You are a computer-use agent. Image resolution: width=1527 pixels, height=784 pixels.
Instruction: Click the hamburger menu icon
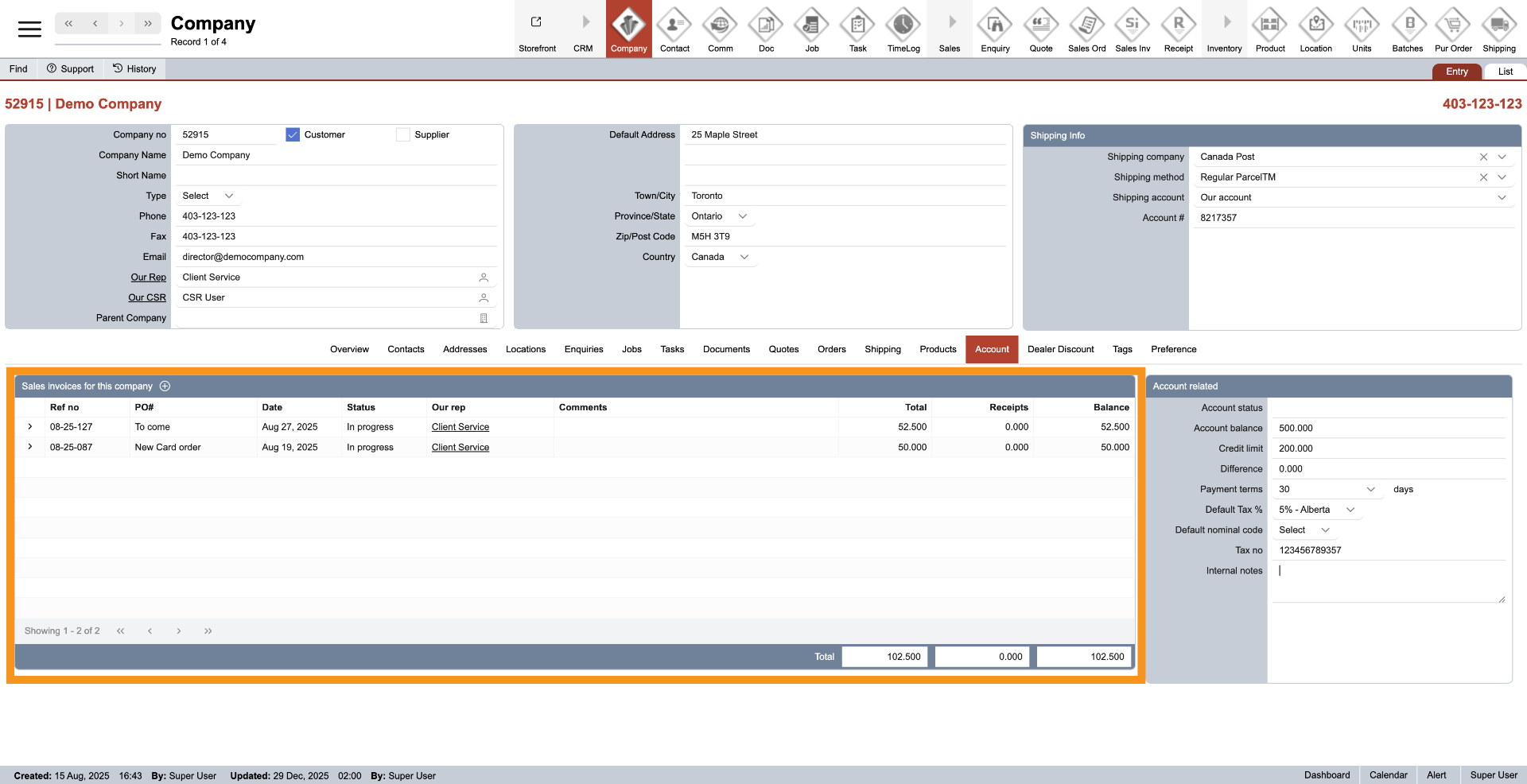(x=29, y=29)
